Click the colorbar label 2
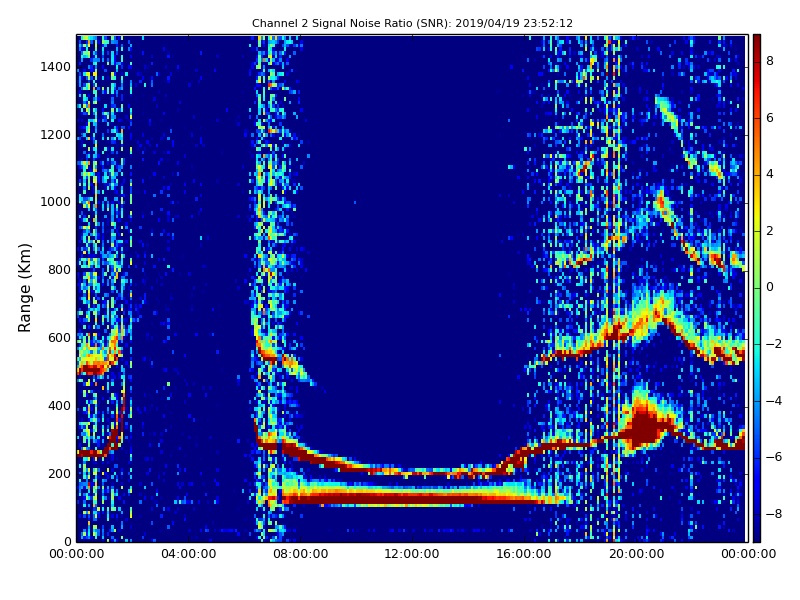Image resolution: width=800 pixels, height=600 pixels. tap(770, 231)
